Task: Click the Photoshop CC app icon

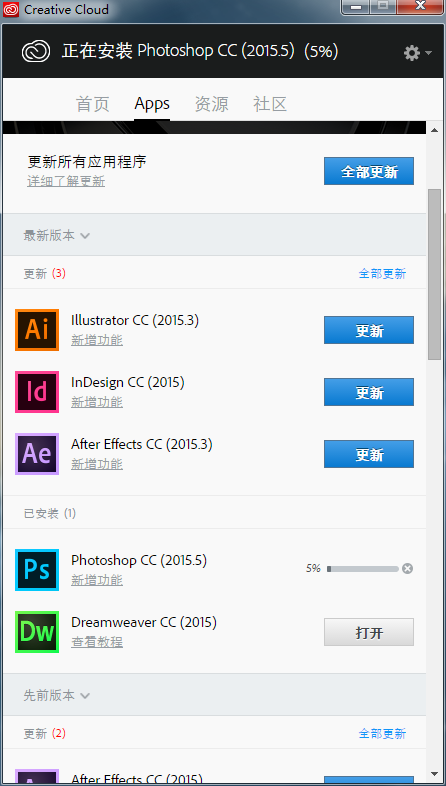Action: (x=37, y=569)
